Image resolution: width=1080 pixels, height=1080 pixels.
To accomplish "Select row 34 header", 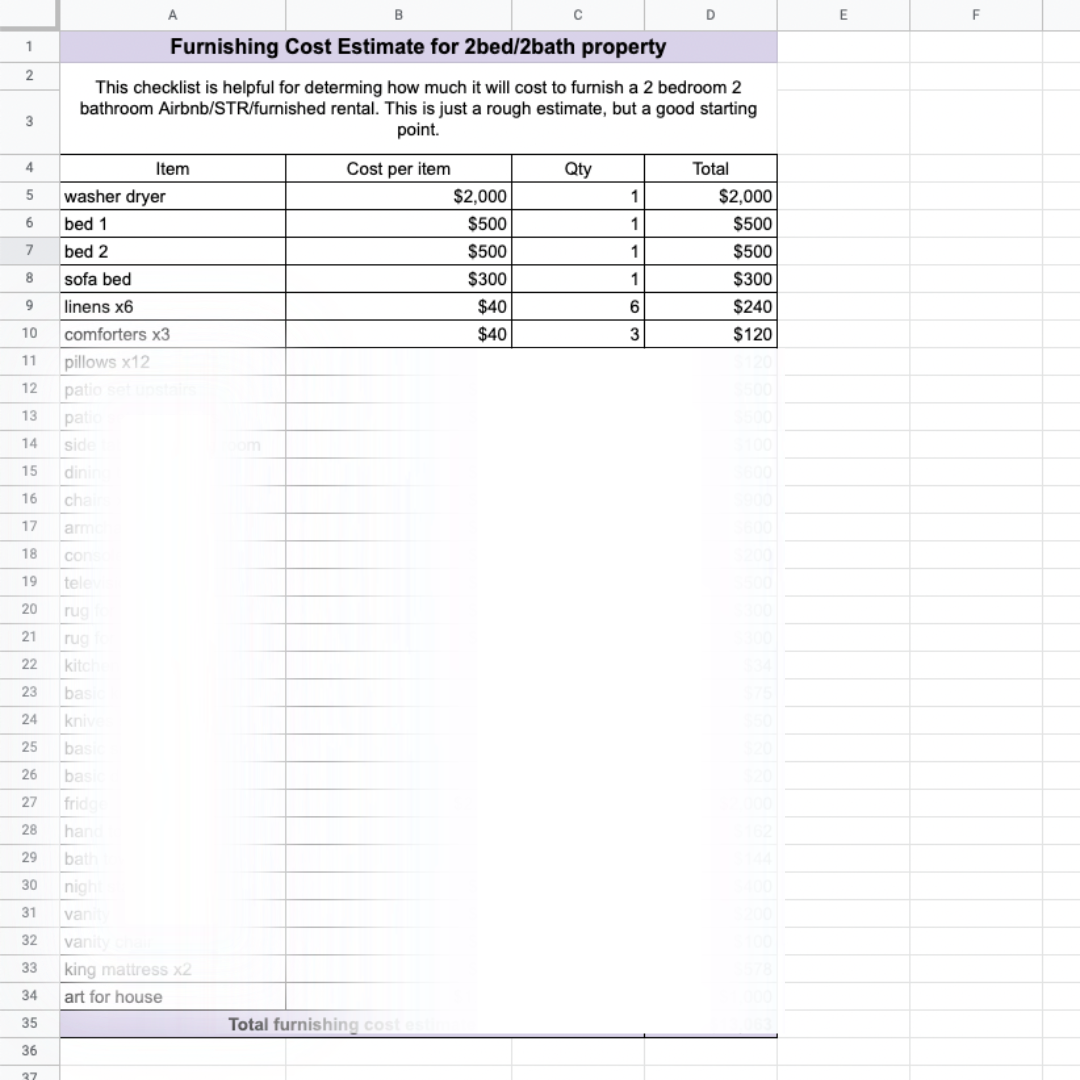I will (x=29, y=996).
